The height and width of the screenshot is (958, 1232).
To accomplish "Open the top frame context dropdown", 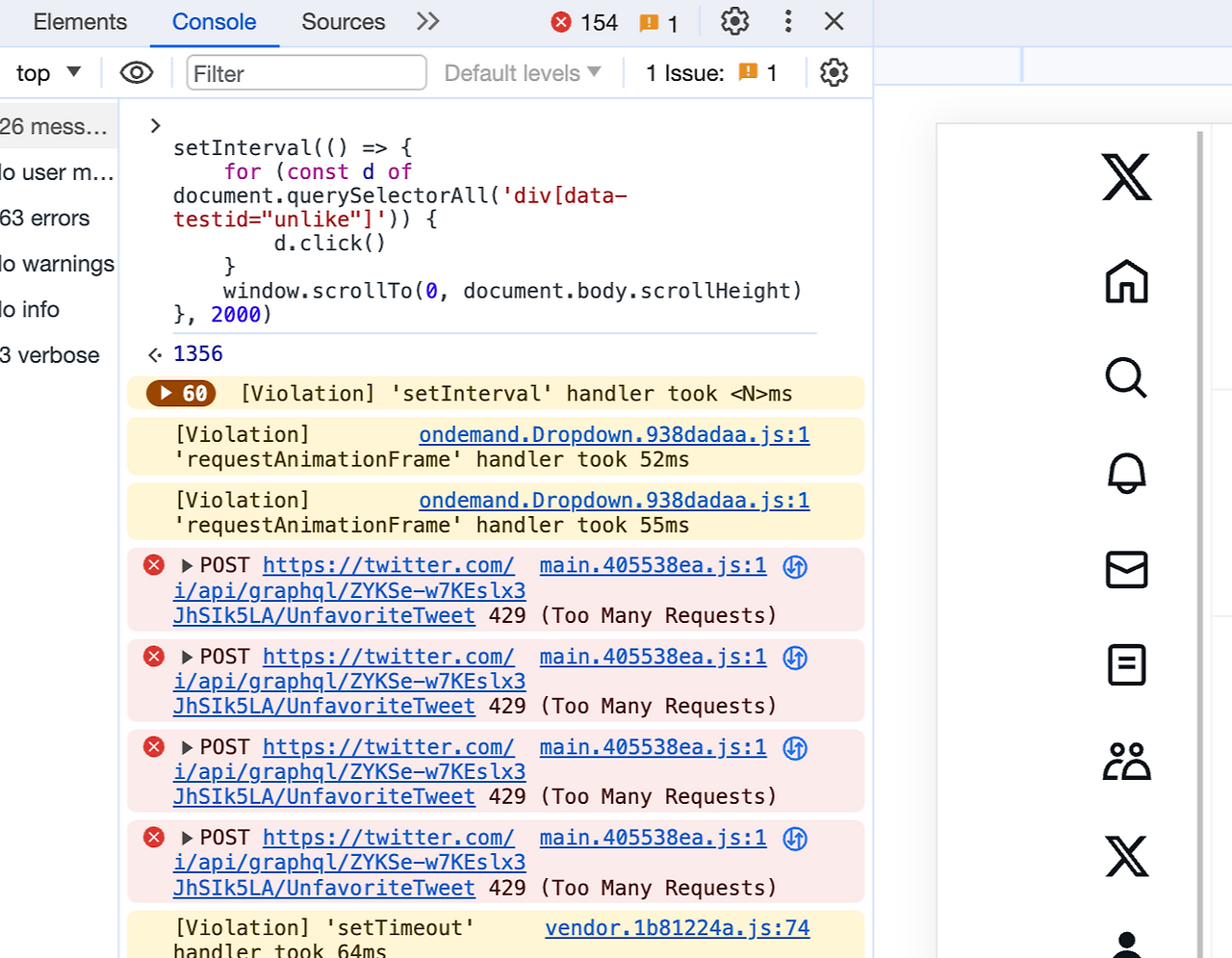I will coord(44,72).
